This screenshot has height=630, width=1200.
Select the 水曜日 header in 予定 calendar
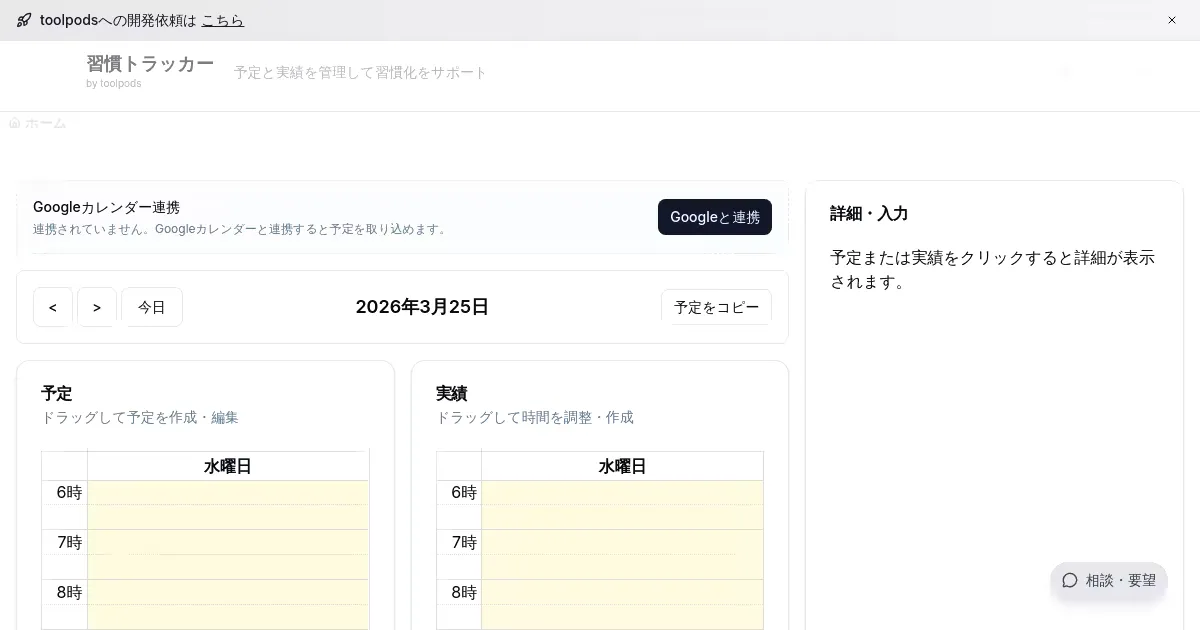pyautogui.click(x=228, y=466)
